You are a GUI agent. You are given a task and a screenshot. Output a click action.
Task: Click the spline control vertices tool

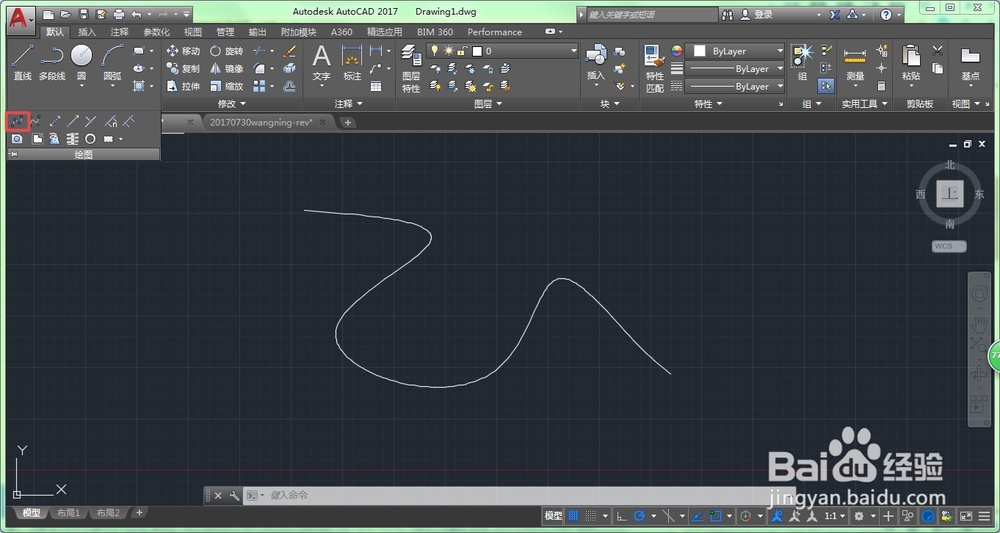click(36, 120)
